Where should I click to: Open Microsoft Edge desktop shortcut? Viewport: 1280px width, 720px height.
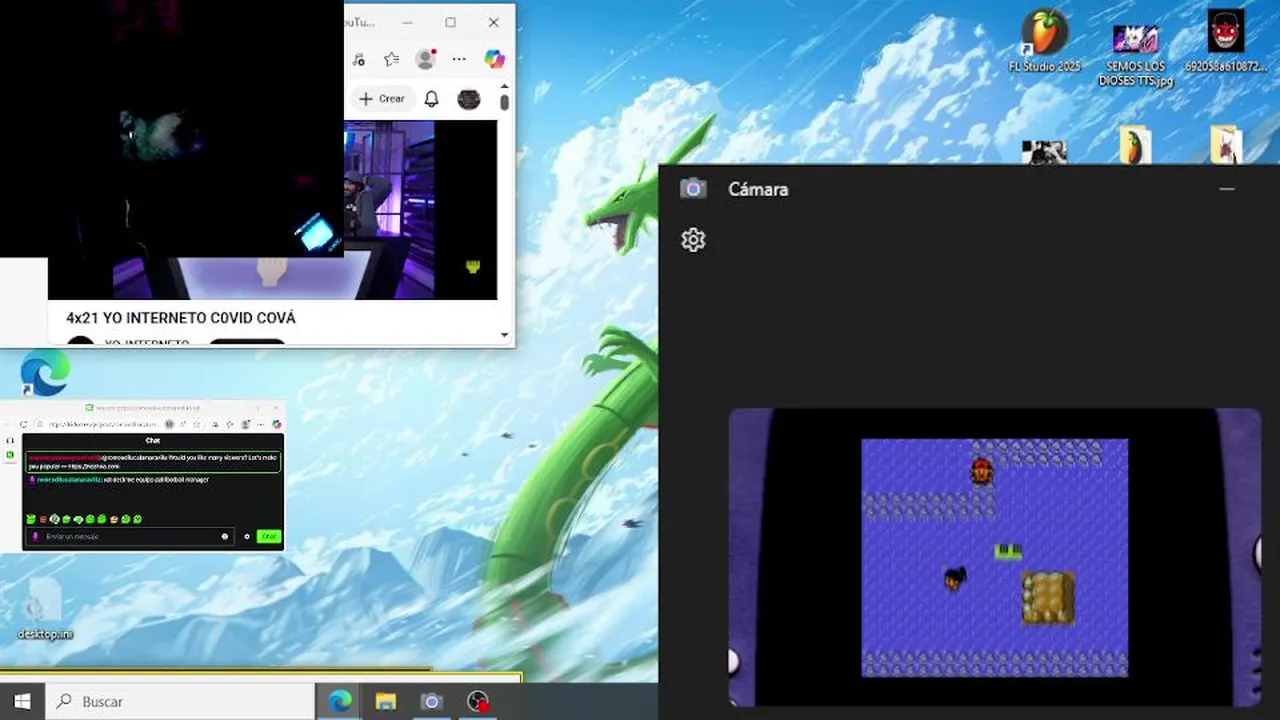tap(45, 373)
